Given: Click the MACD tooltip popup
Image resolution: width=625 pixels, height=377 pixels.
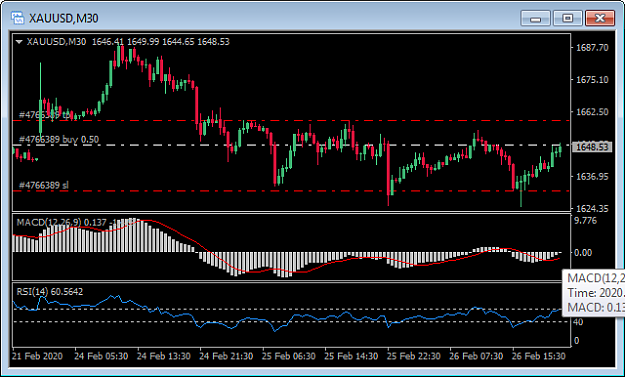Looking at the screenshot, I should [594, 293].
